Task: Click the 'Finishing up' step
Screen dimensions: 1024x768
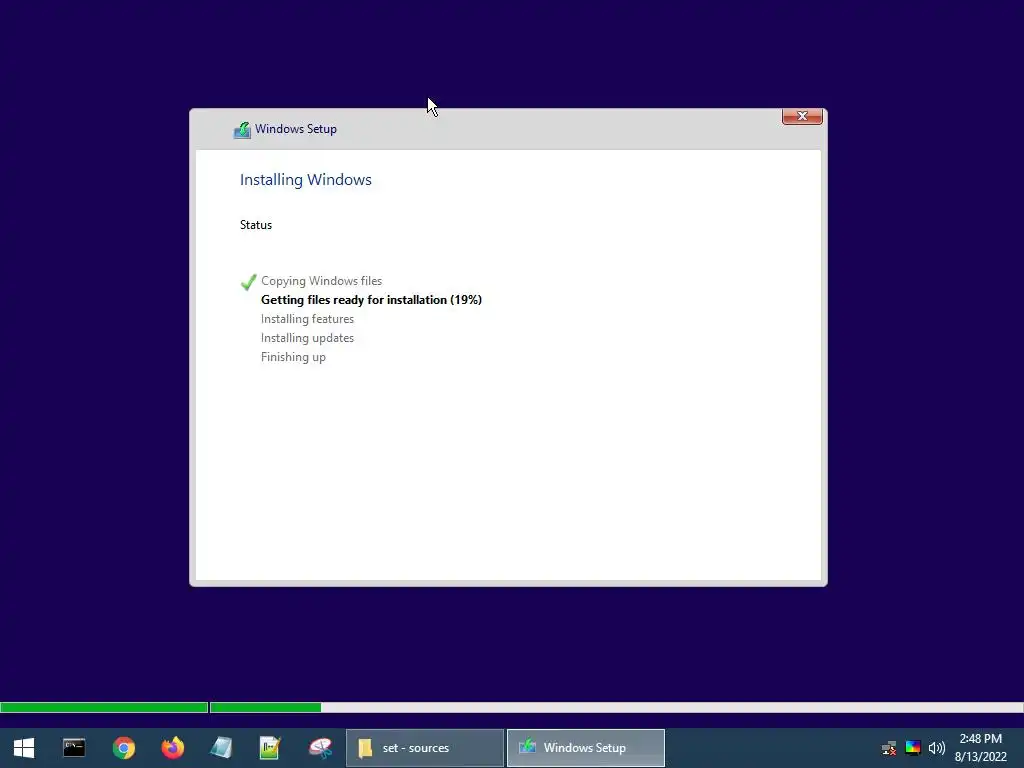Action: (x=293, y=357)
